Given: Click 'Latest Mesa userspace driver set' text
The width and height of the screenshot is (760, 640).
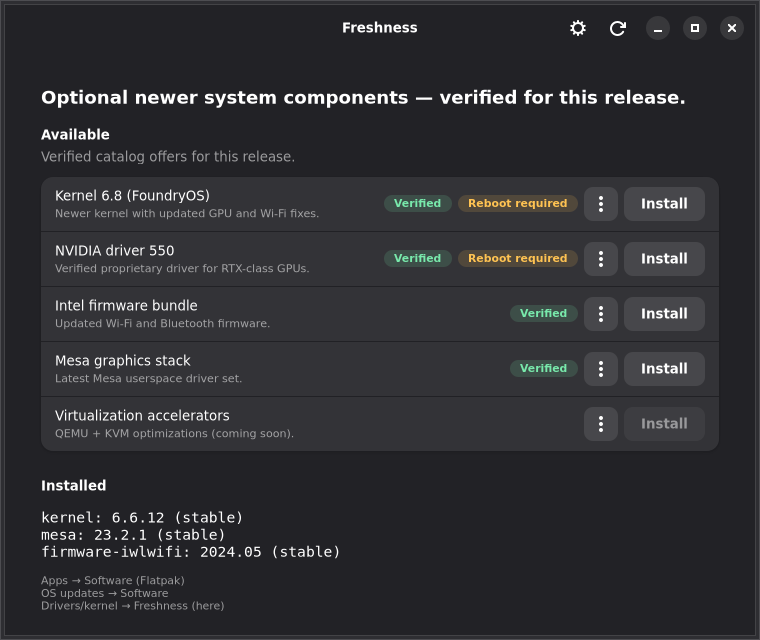Looking at the screenshot, I should [x=148, y=379].
